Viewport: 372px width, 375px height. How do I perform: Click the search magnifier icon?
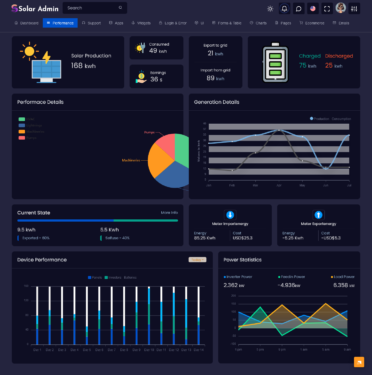pos(120,8)
